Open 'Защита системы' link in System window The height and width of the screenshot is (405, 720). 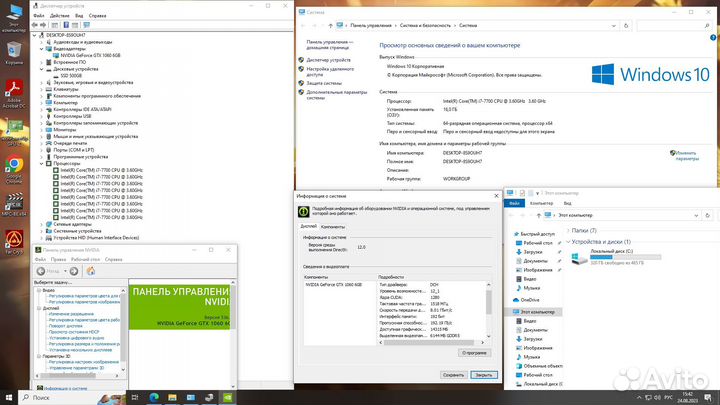point(324,84)
